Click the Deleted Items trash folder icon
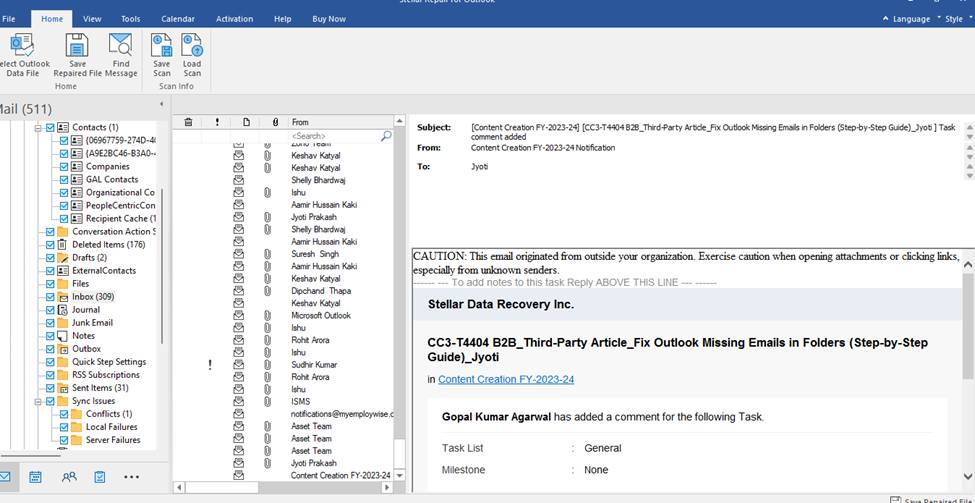The width and height of the screenshot is (975, 503). pyautogui.click(x=62, y=244)
